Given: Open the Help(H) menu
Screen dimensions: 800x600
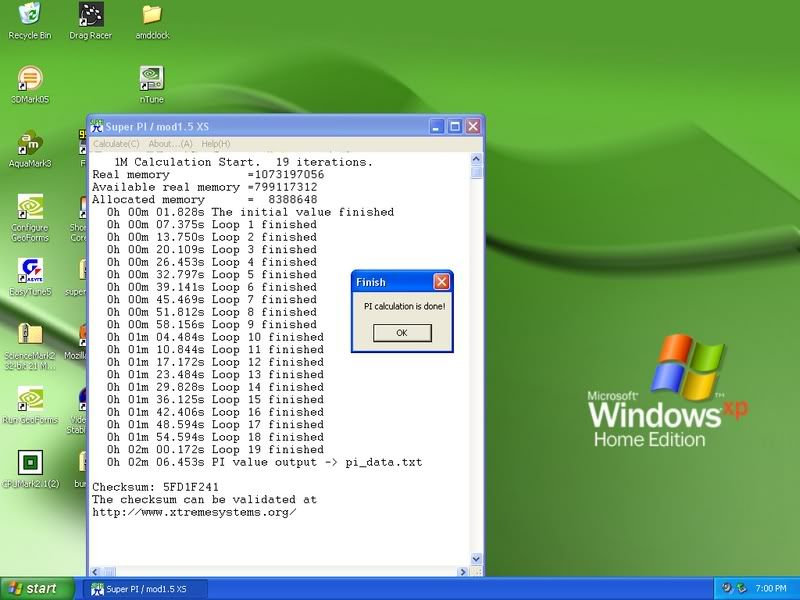Looking at the screenshot, I should click(216, 144).
